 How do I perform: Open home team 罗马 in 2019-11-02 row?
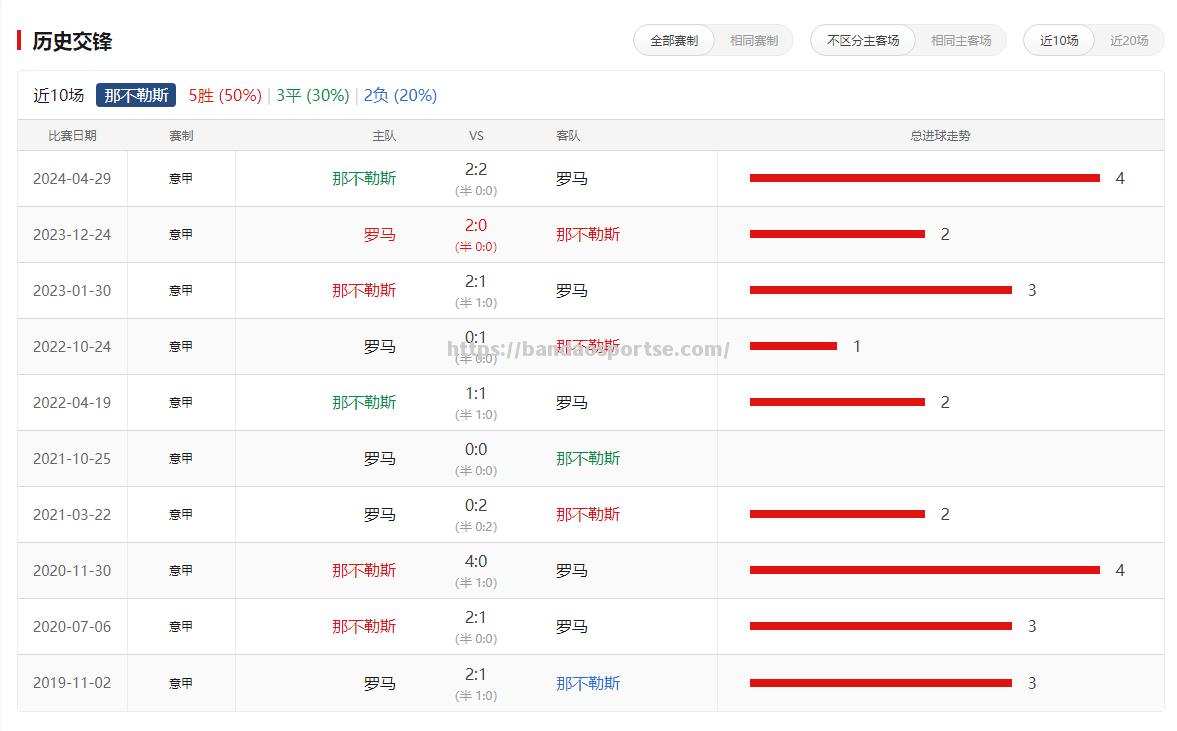click(x=380, y=684)
